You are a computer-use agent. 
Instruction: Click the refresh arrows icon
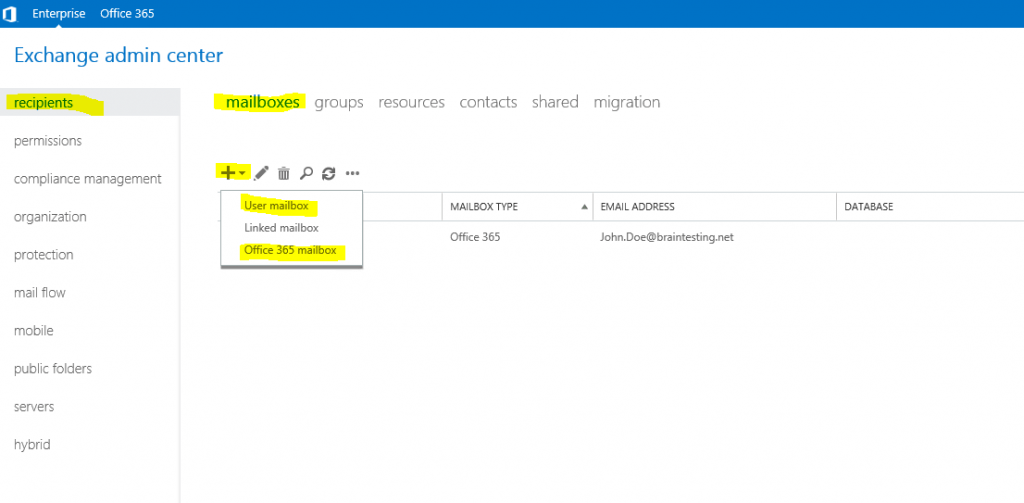(328, 173)
